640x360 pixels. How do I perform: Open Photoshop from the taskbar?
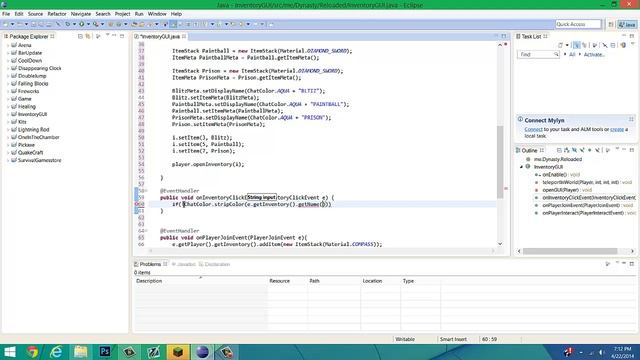click(105, 352)
